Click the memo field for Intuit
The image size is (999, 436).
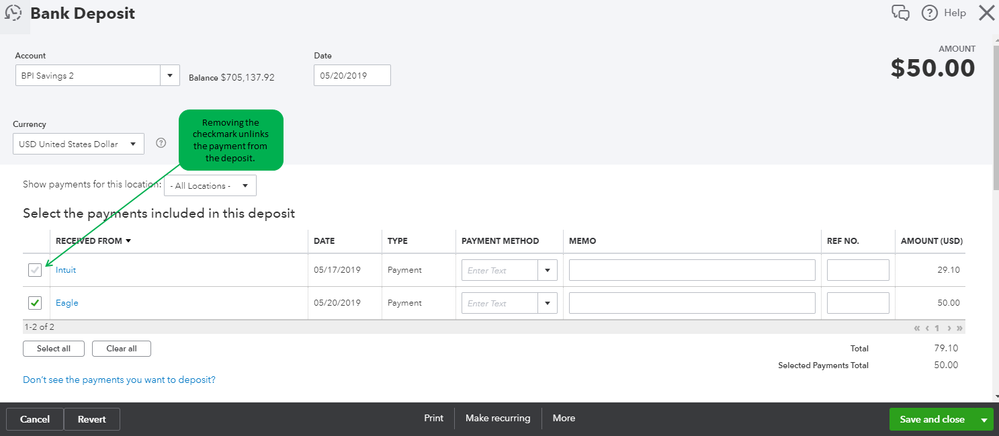pyautogui.click(x=692, y=270)
